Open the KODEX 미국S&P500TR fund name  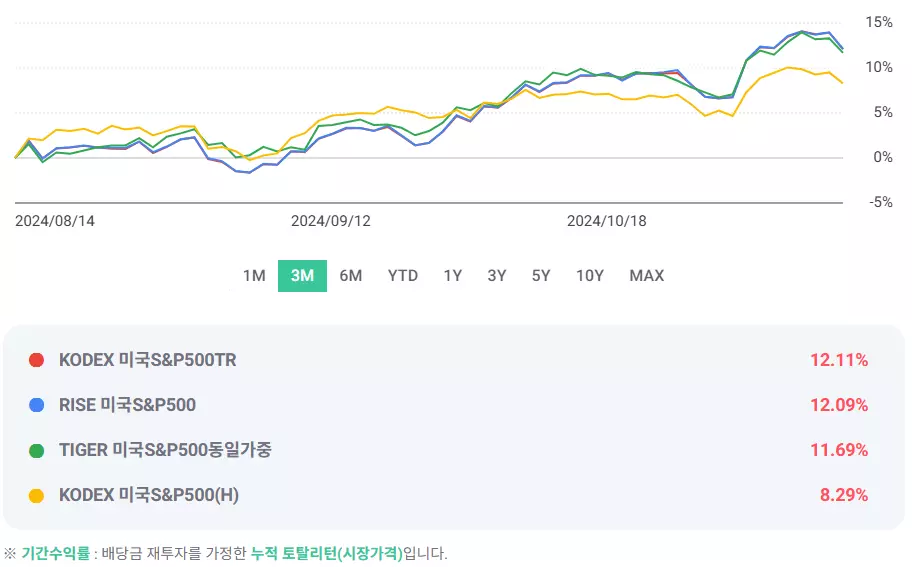148,360
